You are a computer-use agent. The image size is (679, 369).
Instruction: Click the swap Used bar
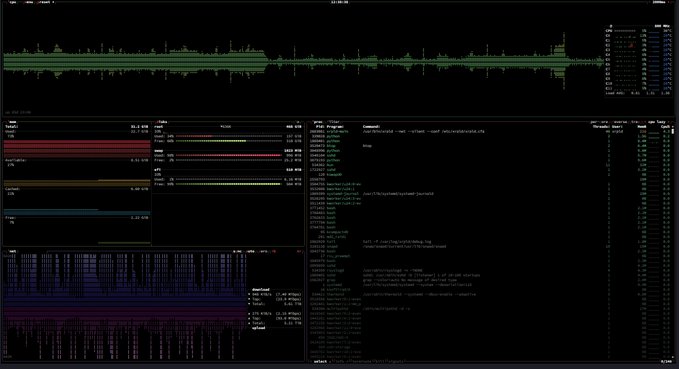coord(229,155)
